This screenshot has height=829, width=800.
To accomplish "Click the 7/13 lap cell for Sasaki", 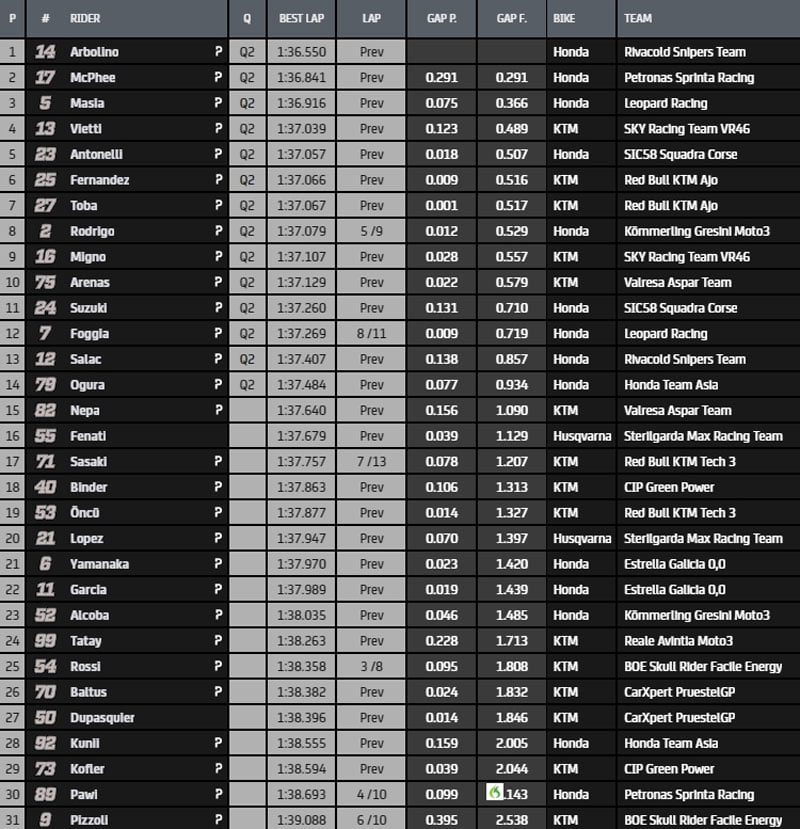I will click(x=371, y=462).
